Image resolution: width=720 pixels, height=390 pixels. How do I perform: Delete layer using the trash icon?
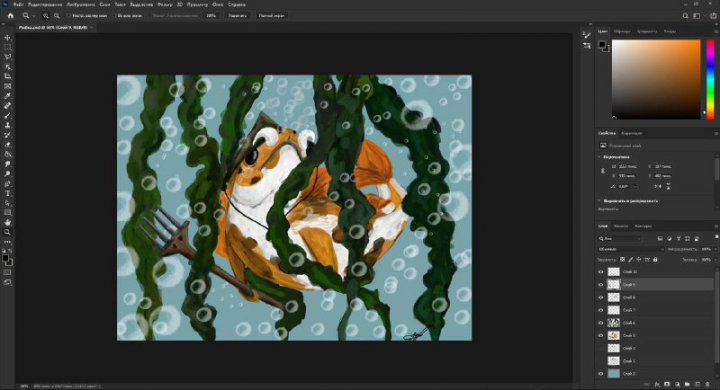pos(708,384)
